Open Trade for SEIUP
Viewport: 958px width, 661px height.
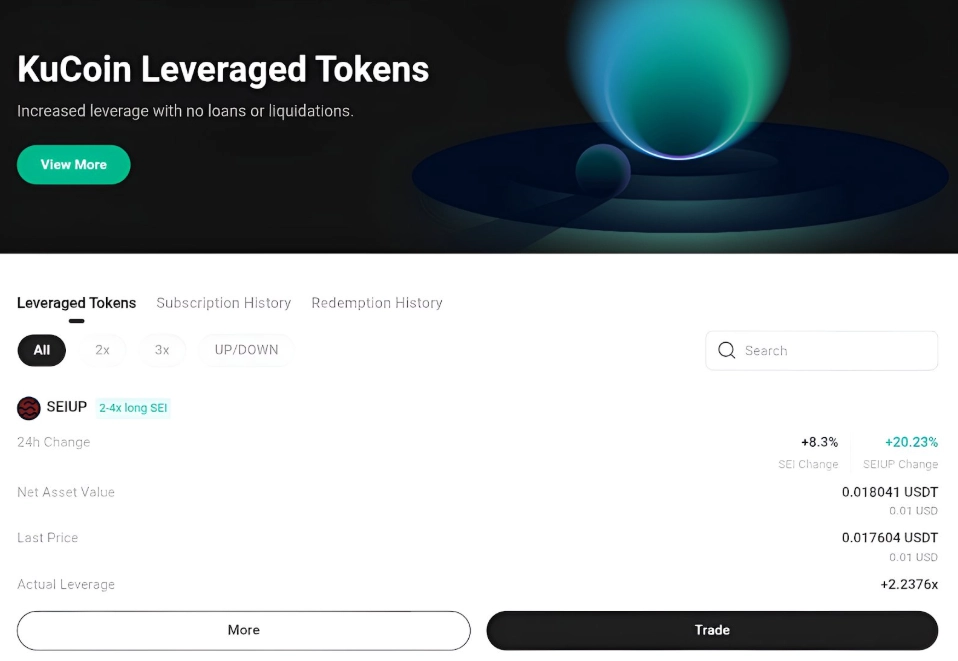(712, 630)
